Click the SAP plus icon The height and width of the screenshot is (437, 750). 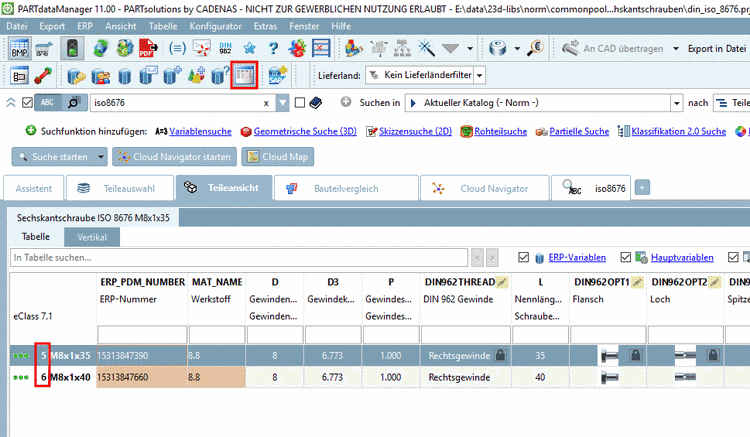pyautogui.click(x=277, y=76)
